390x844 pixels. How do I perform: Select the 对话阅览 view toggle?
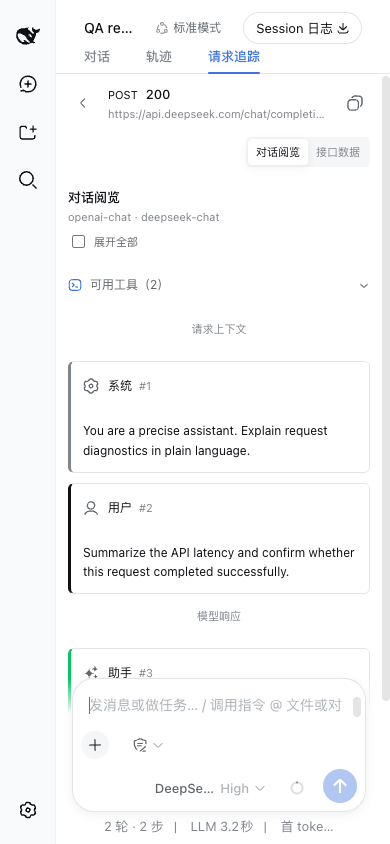coord(278,152)
